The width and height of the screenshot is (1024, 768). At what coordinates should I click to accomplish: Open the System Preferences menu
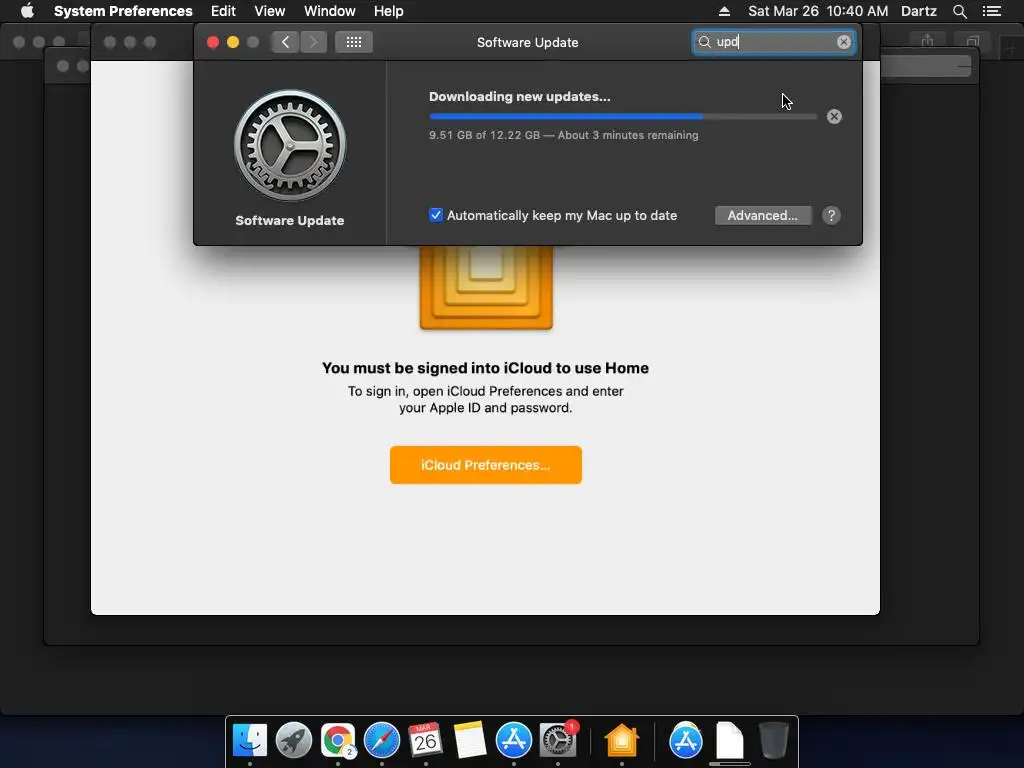point(123,11)
